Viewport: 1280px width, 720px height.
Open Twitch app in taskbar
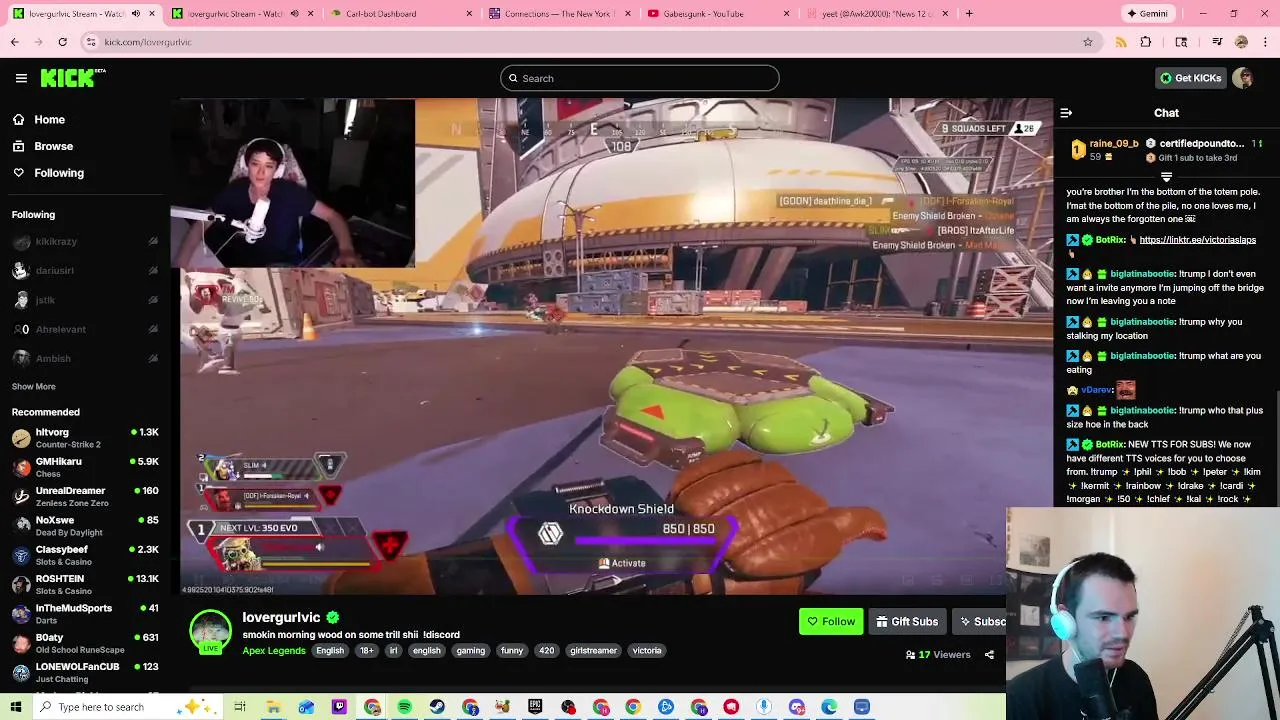pyautogui.click(x=339, y=707)
